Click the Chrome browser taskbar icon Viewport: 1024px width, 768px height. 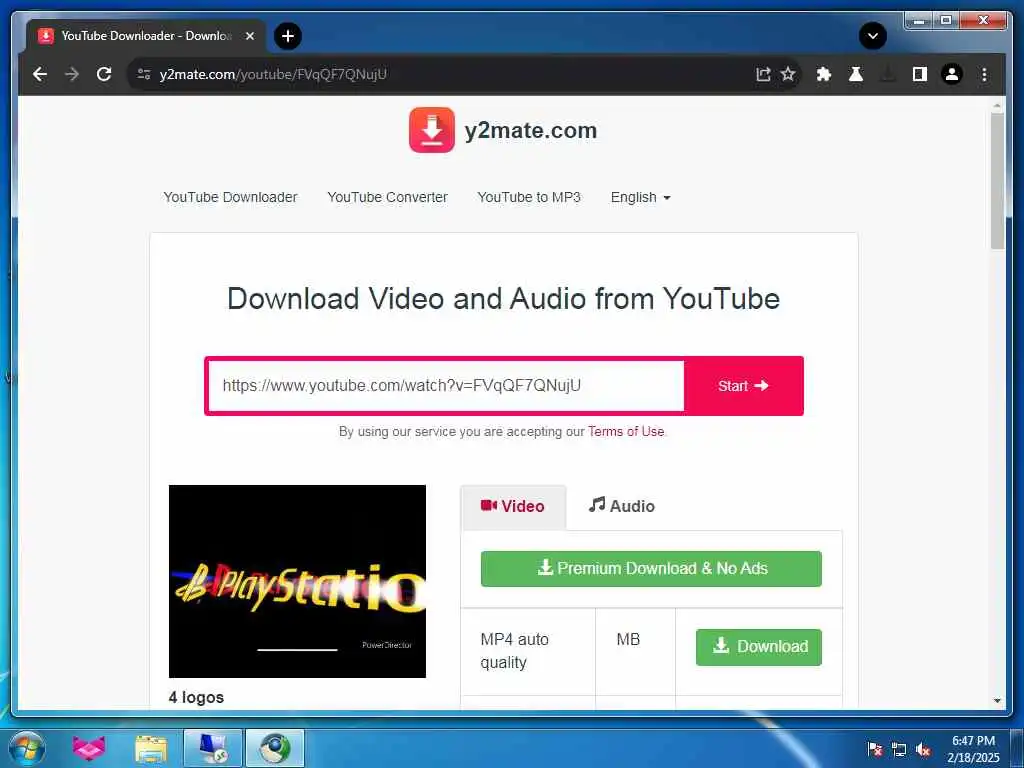[x=275, y=748]
